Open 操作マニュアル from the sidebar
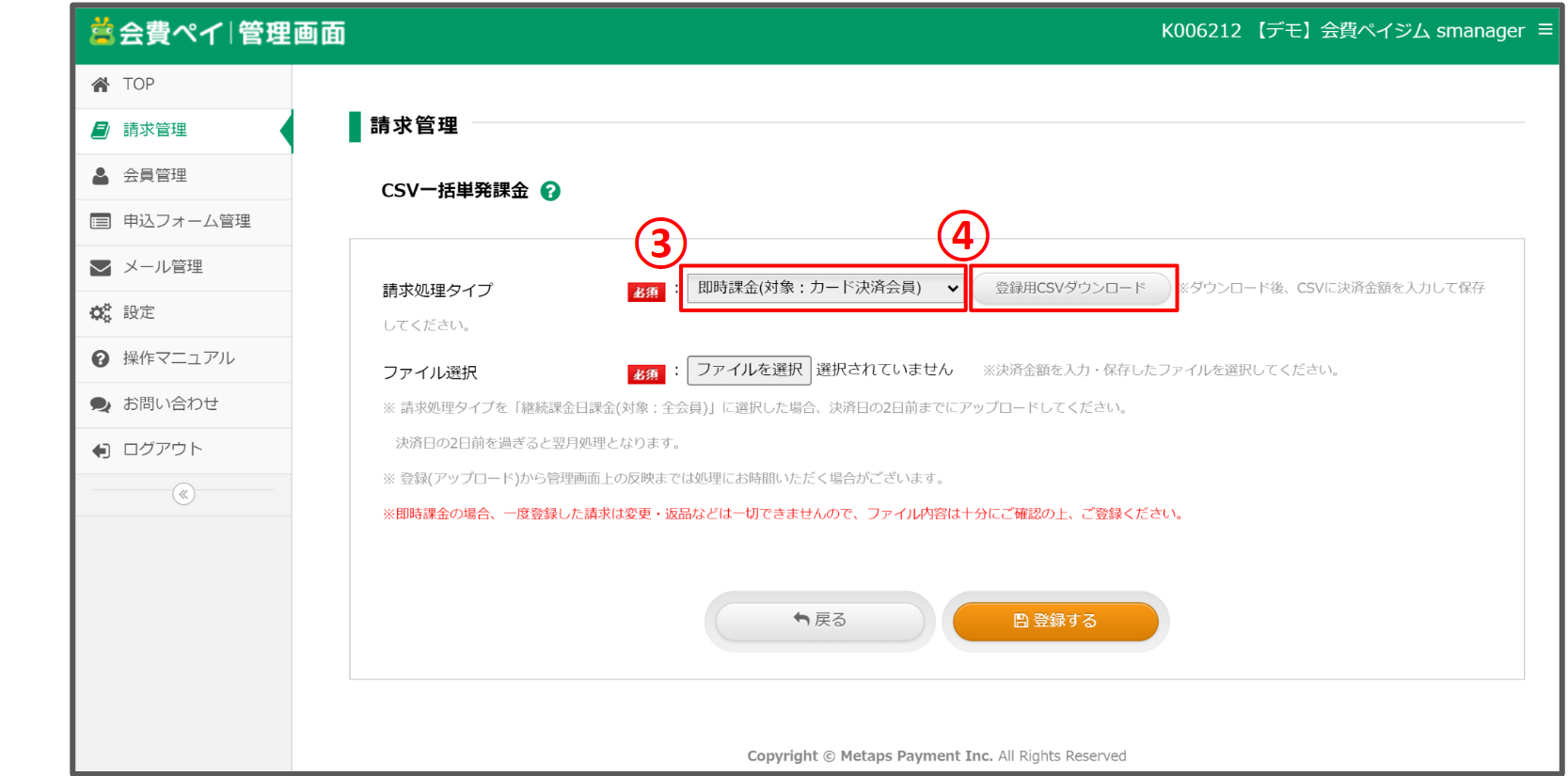 [x=183, y=358]
